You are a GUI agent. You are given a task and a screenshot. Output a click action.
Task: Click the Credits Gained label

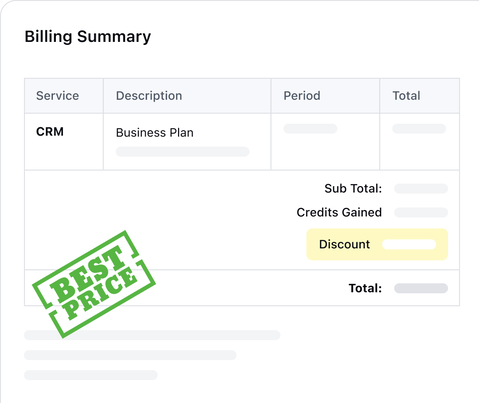coord(339,212)
